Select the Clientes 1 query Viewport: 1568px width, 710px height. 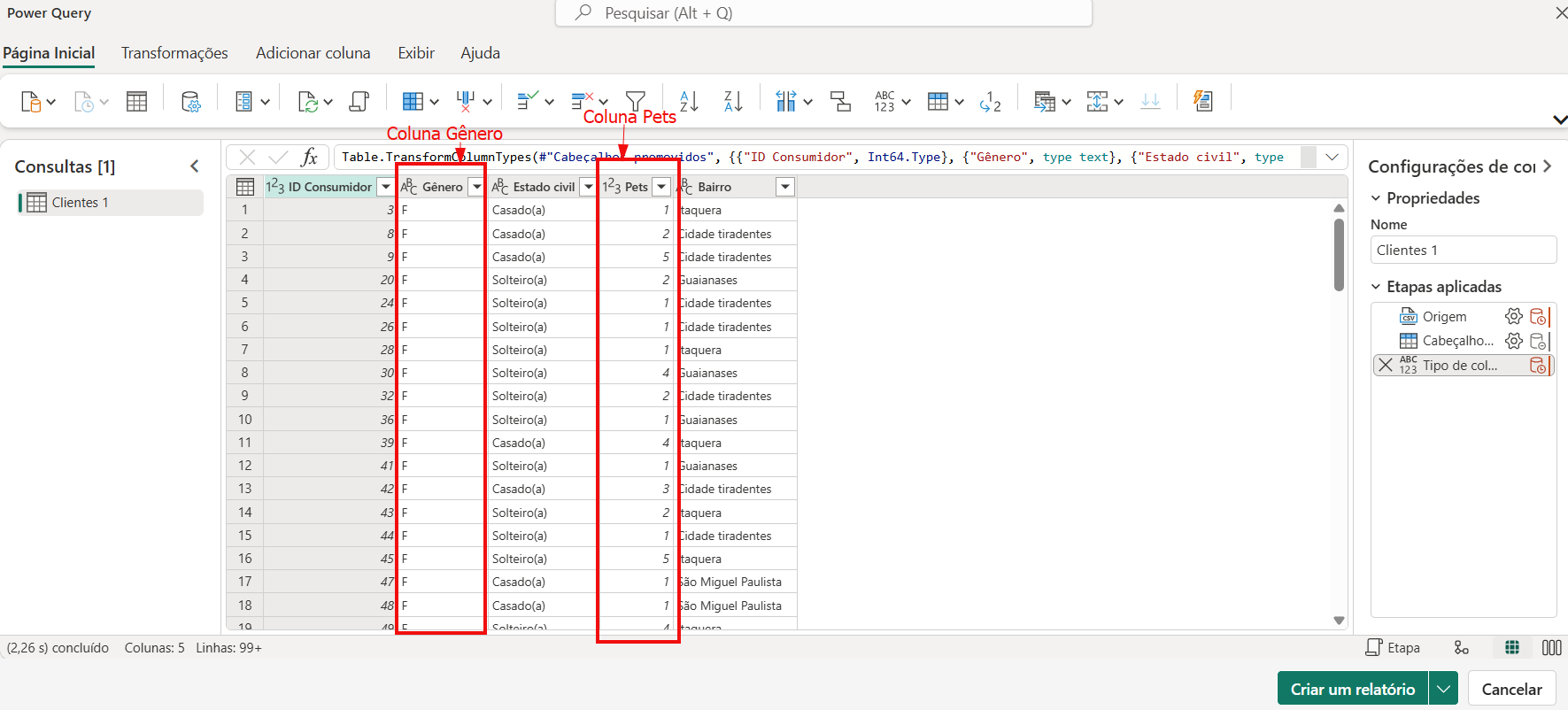[x=111, y=203]
